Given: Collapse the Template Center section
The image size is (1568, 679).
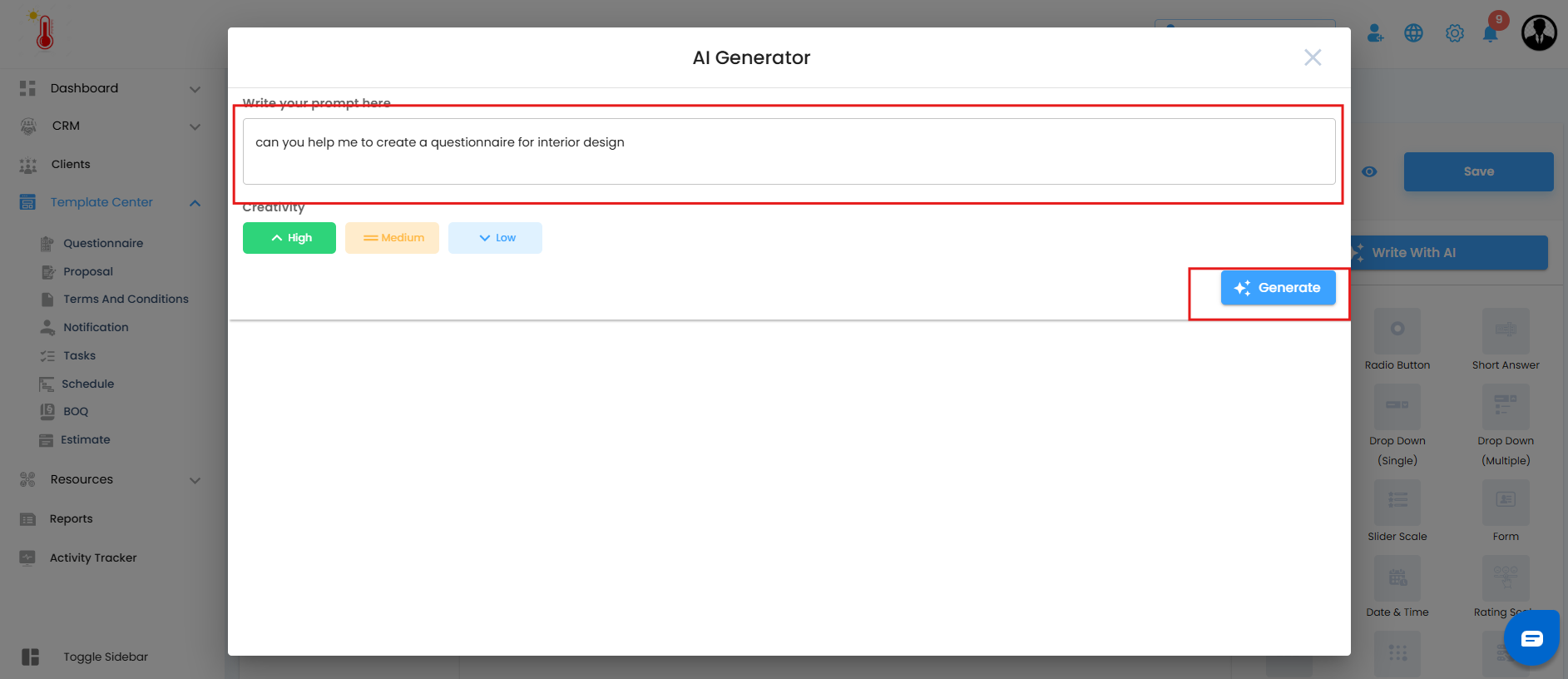Looking at the screenshot, I should (x=195, y=203).
